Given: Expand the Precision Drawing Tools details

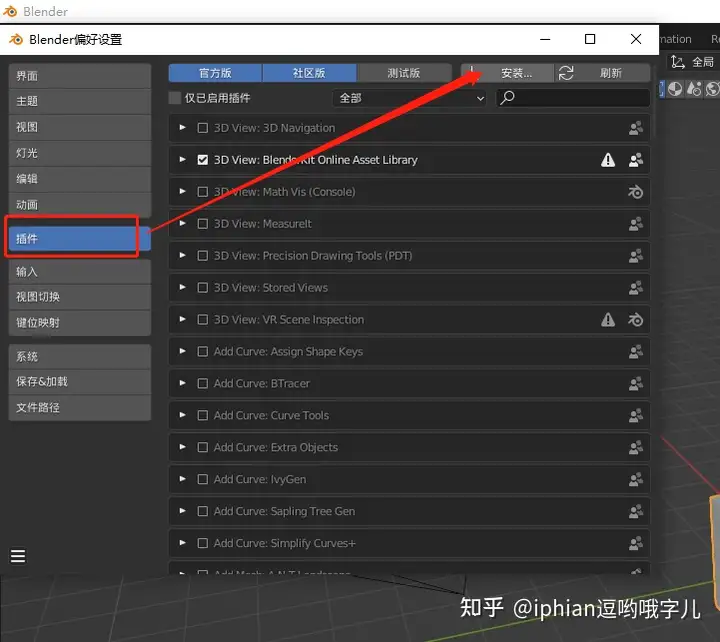Looking at the screenshot, I should (183, 255).
